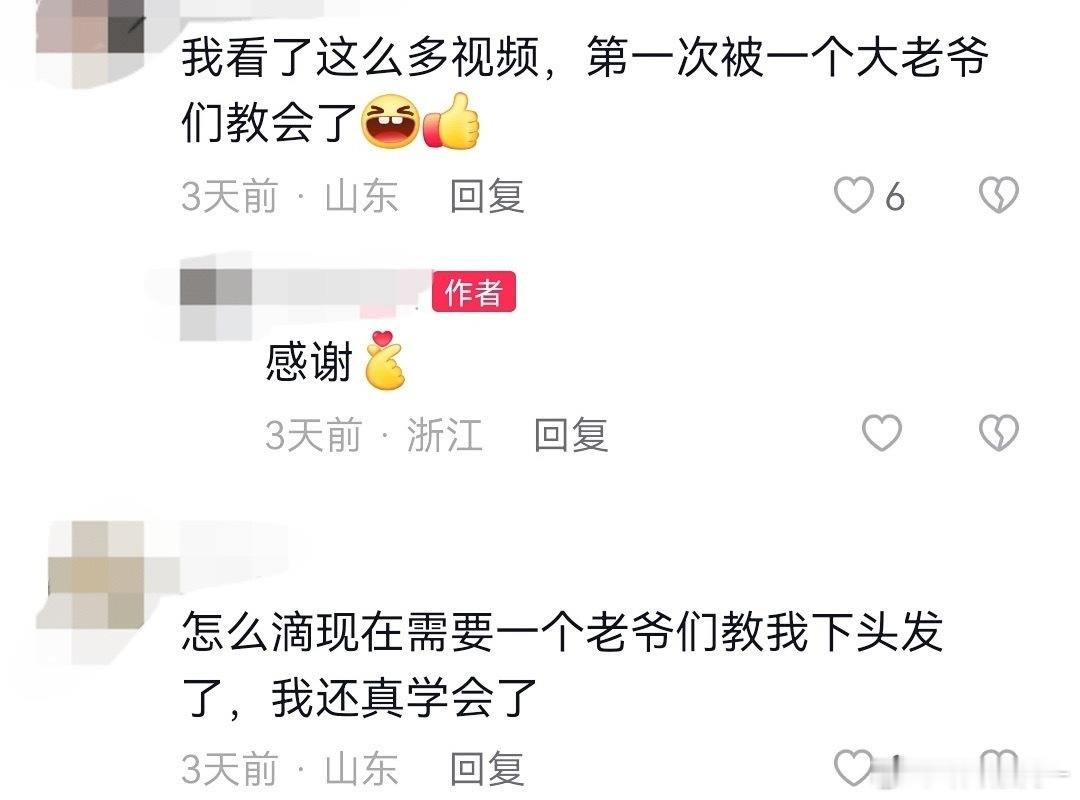Dislike the bottom comment about 下头发
1080x800 pixels.
(x=999, y=767)
